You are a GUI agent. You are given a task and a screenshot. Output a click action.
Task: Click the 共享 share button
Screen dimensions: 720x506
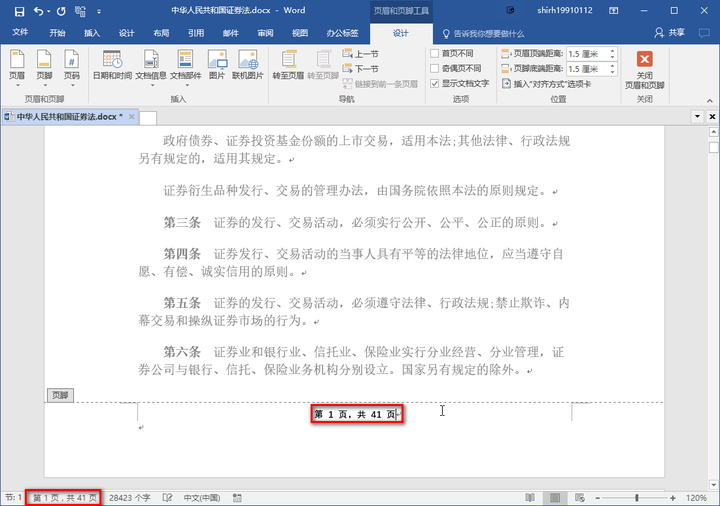(670, 33)
